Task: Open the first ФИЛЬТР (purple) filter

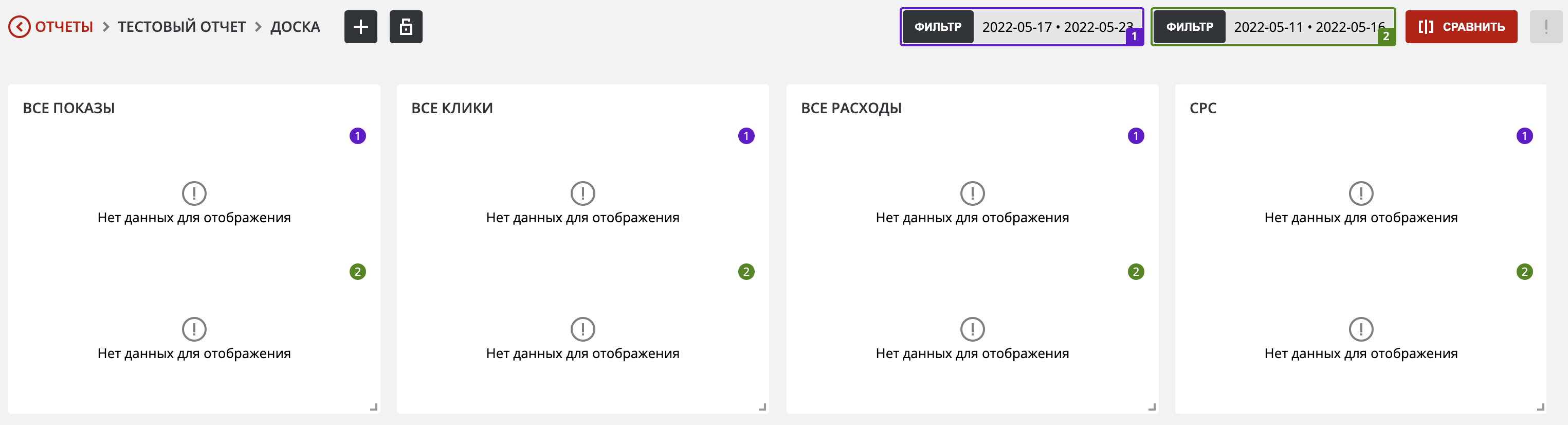Action: pyautogui.click(x=938, y=27)
